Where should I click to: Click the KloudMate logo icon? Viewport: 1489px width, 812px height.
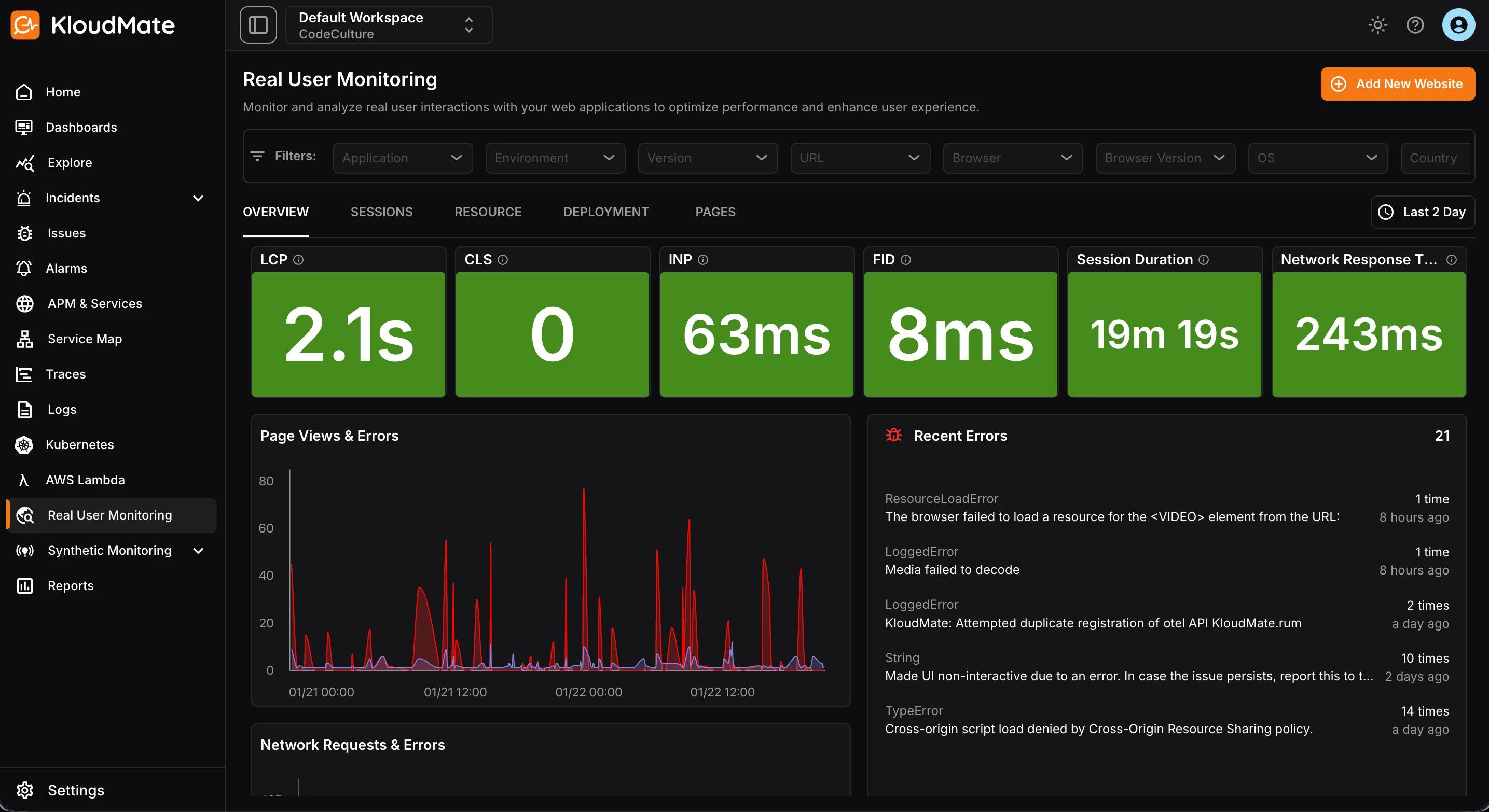pyautogui.click(x=25, y=25)
